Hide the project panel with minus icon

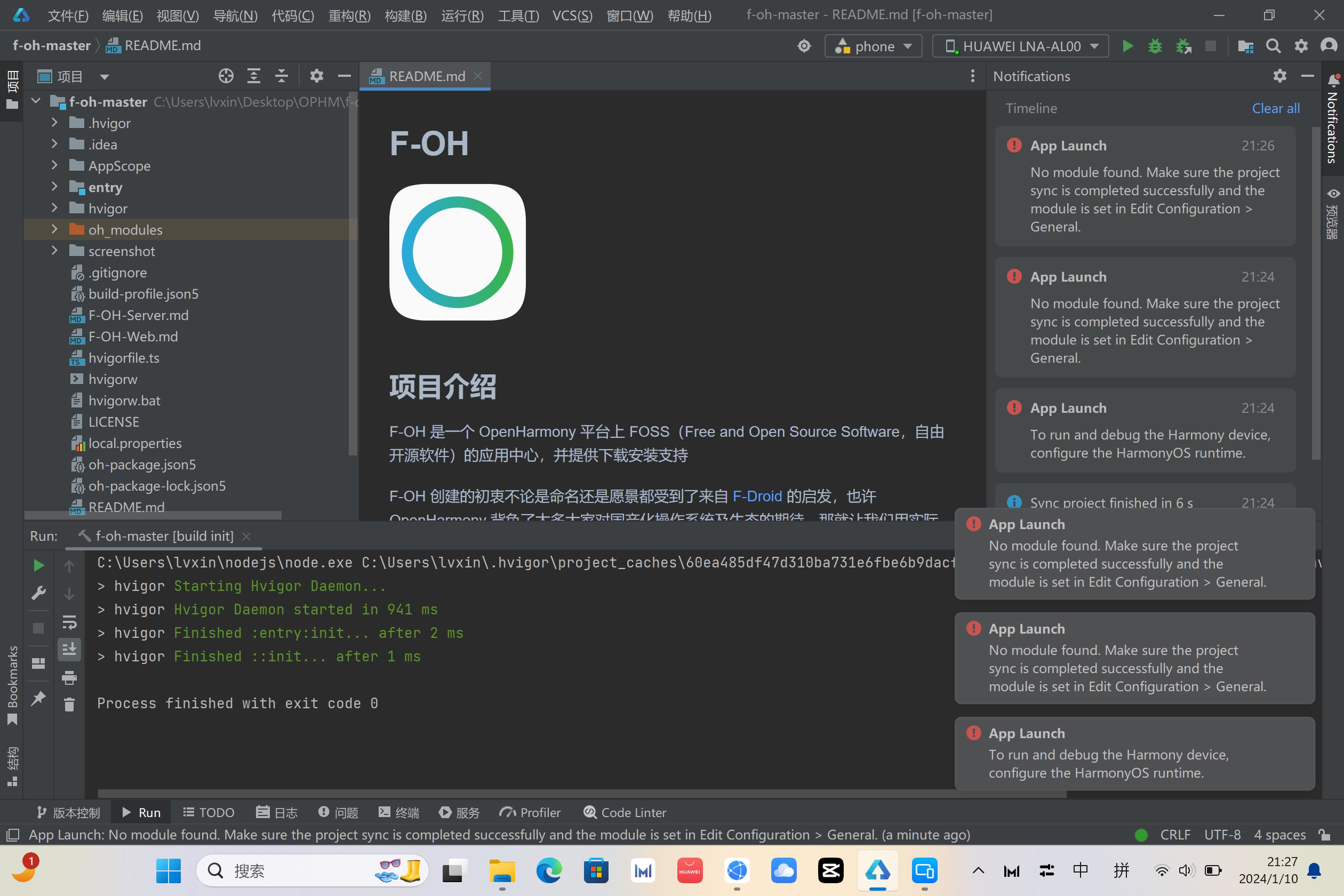(x=344, y=75)
